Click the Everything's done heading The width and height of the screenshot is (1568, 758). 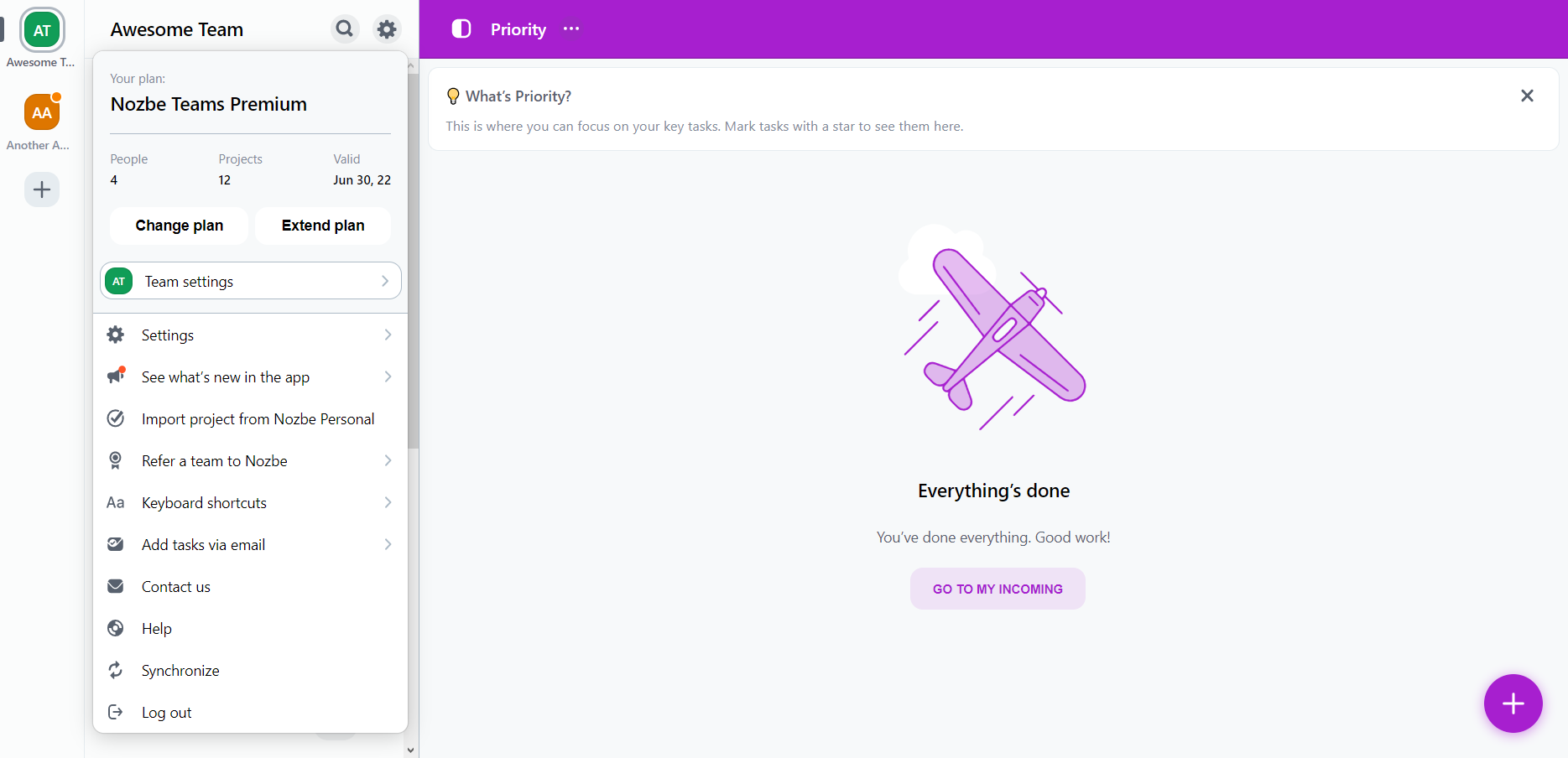(993, 491)
